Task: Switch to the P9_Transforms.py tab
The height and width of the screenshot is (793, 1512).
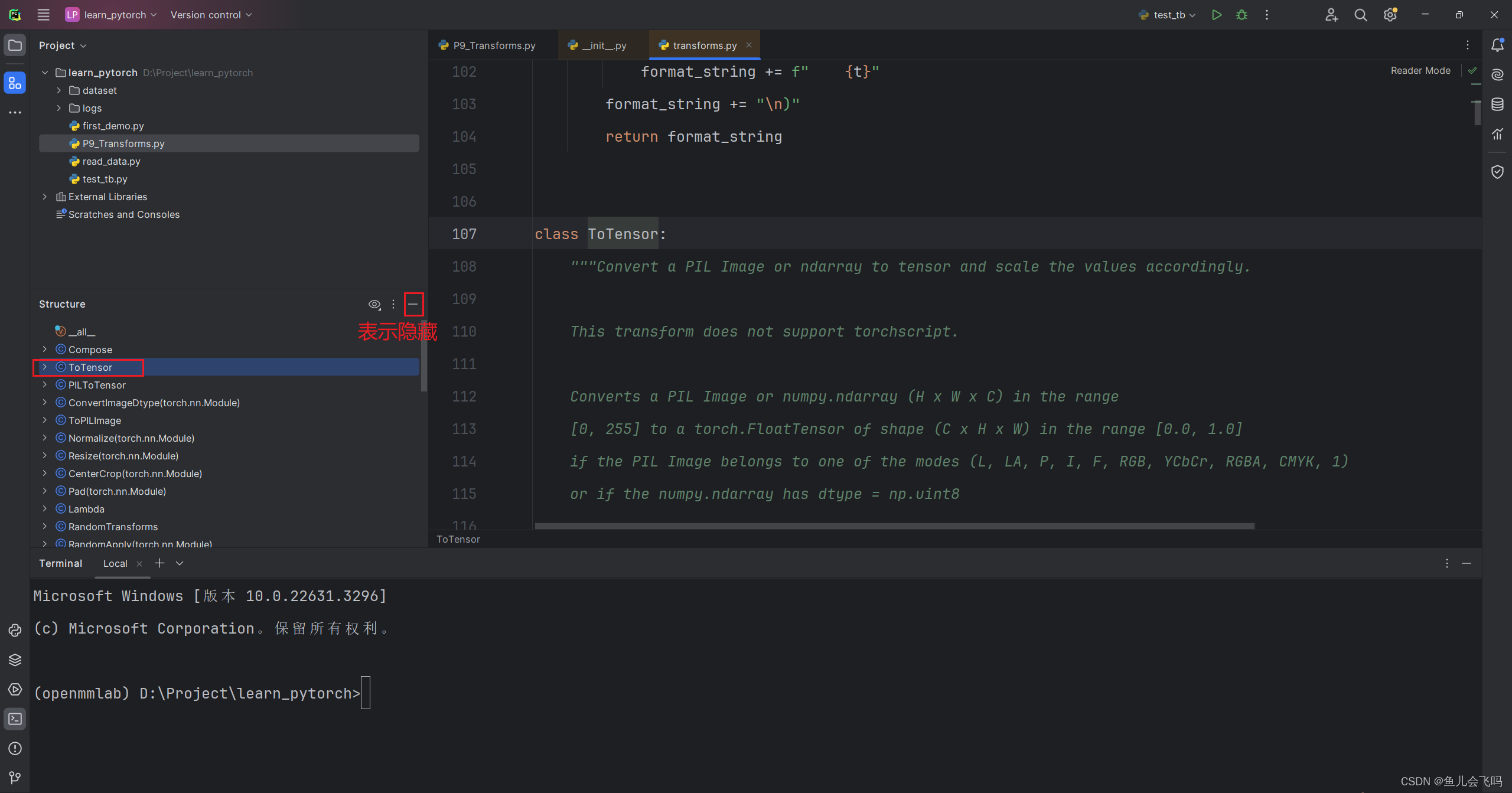Action: pyautogui.click(x=494, y=45)
